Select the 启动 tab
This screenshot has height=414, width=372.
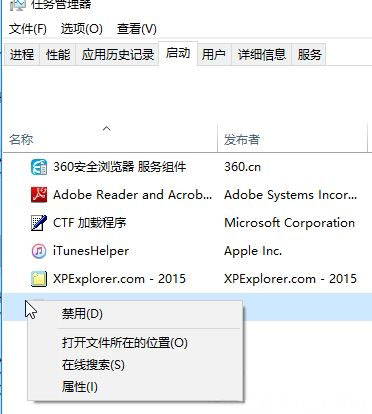coord(178,53)
